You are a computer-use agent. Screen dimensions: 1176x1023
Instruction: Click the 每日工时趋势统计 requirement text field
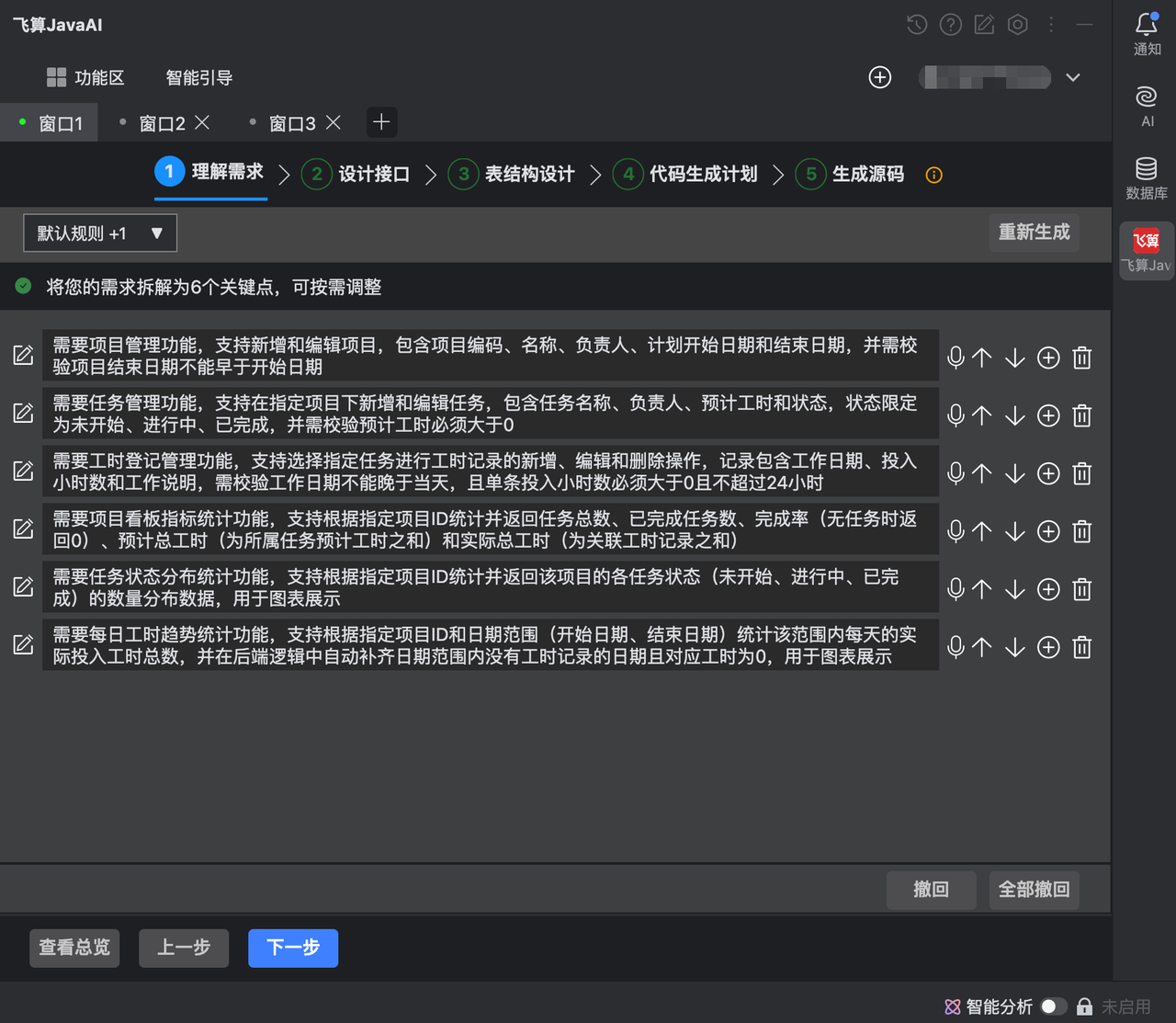[491, 645]
